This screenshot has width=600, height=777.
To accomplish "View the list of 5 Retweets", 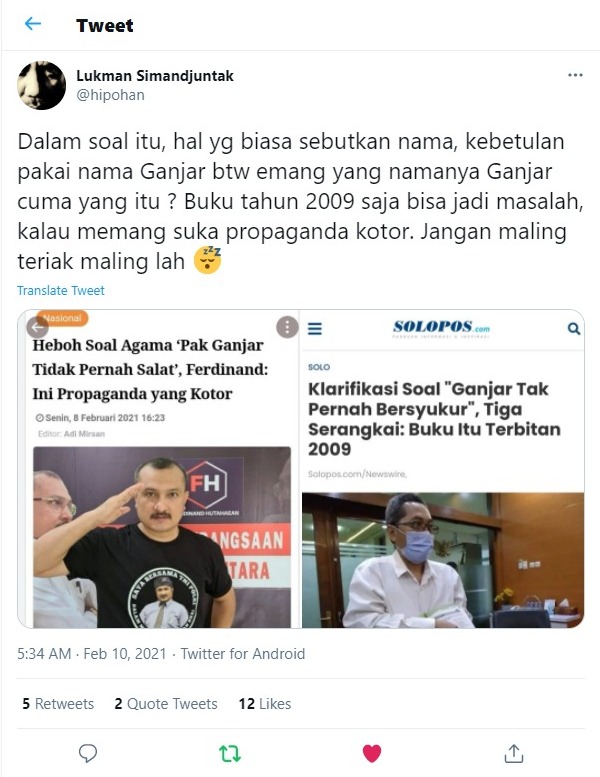I will coord(58,704).
